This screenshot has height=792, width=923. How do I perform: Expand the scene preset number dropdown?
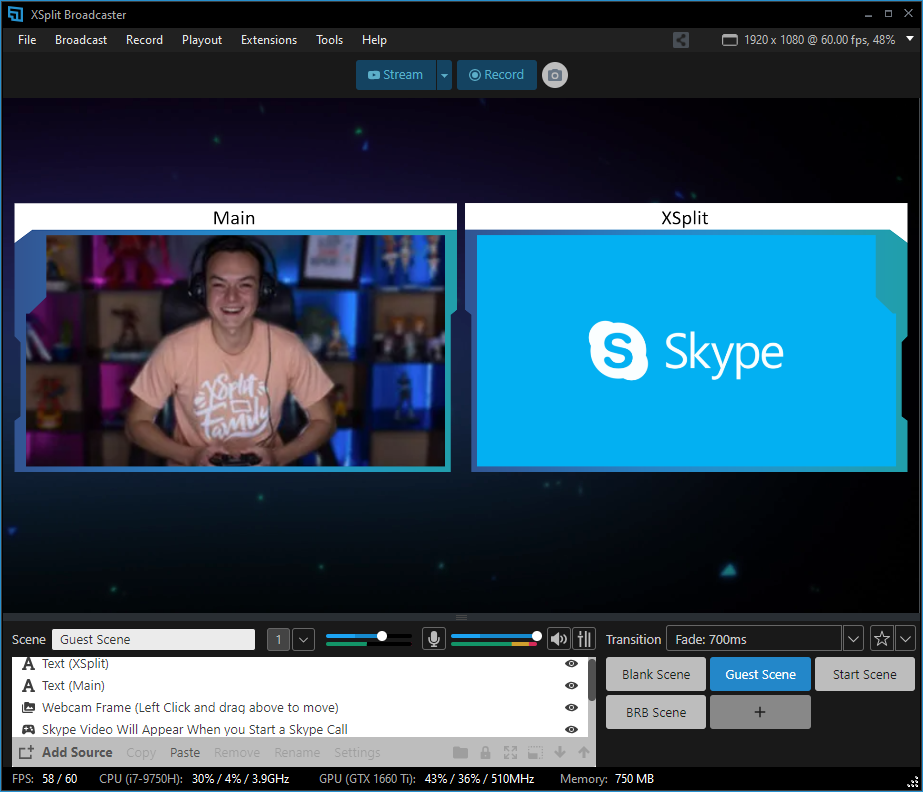coord(303,639)
